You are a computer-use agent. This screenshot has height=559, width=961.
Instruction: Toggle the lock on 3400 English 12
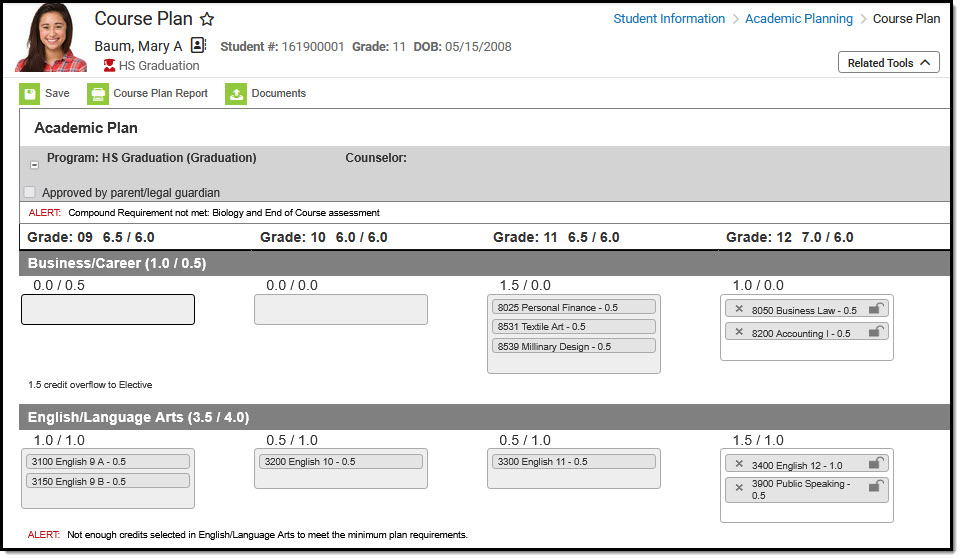pos(876,463)
